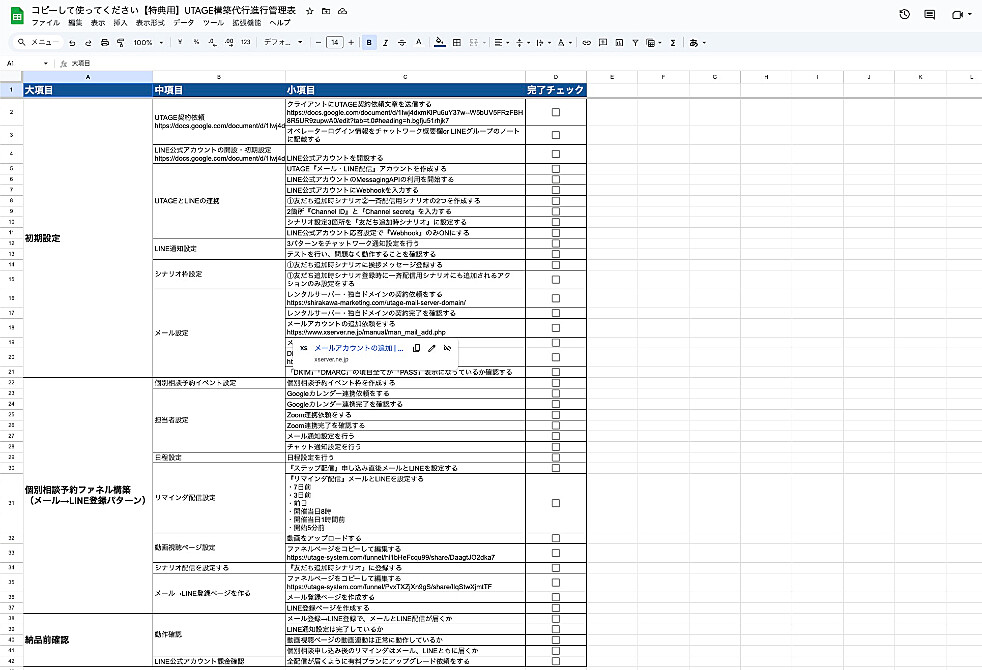982x670 pixels.
Task: Activate the paint format tool
Action: 121,43
